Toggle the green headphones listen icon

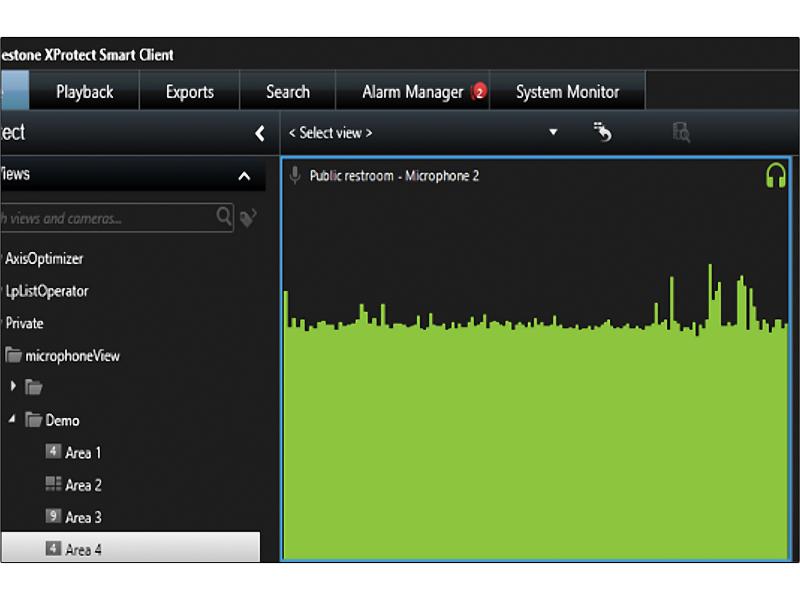pyautogui.click(x=776, y=176)
